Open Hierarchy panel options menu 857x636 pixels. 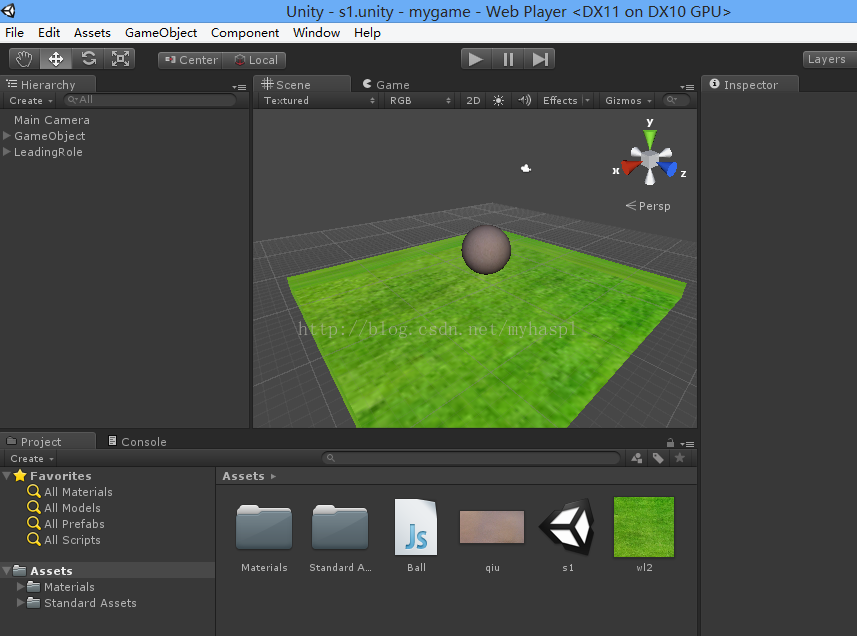(x=239, y=87)
